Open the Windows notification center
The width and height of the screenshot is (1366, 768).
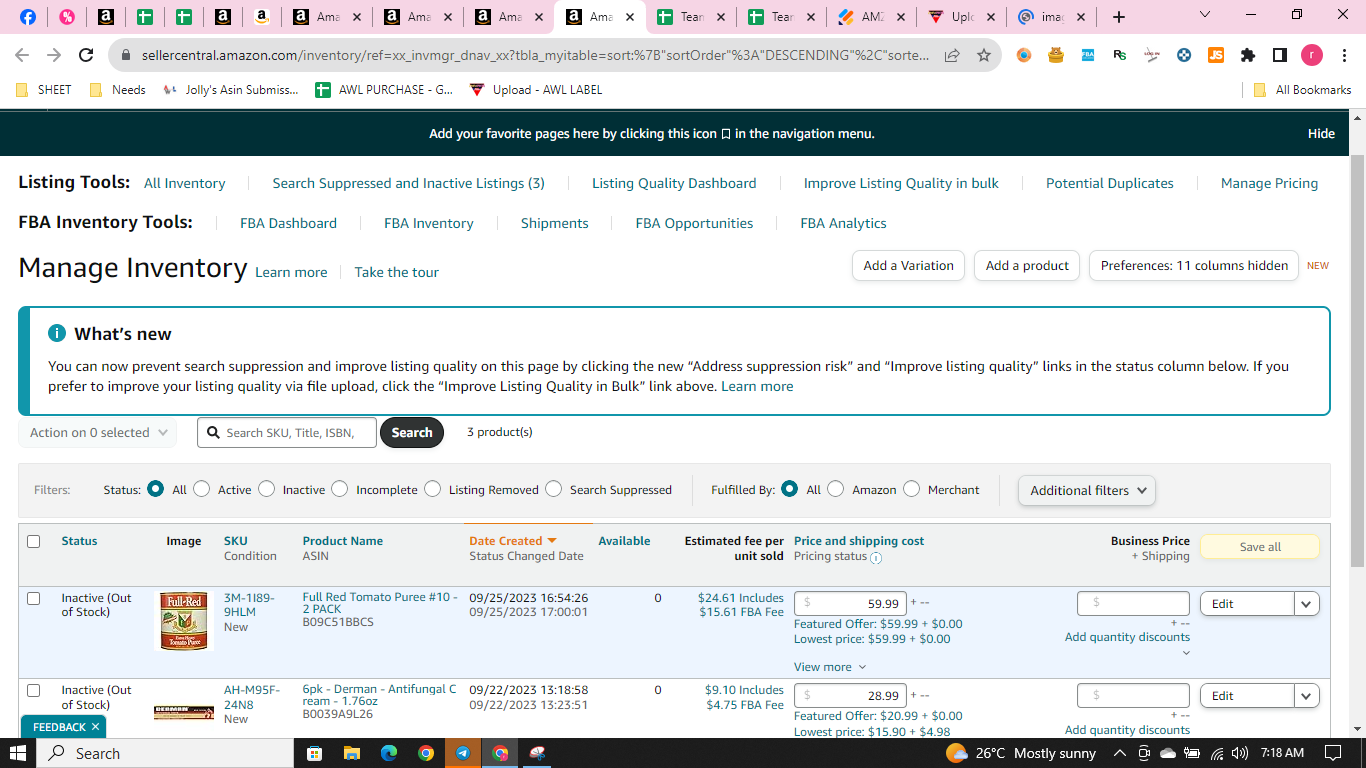(1332, 753)
